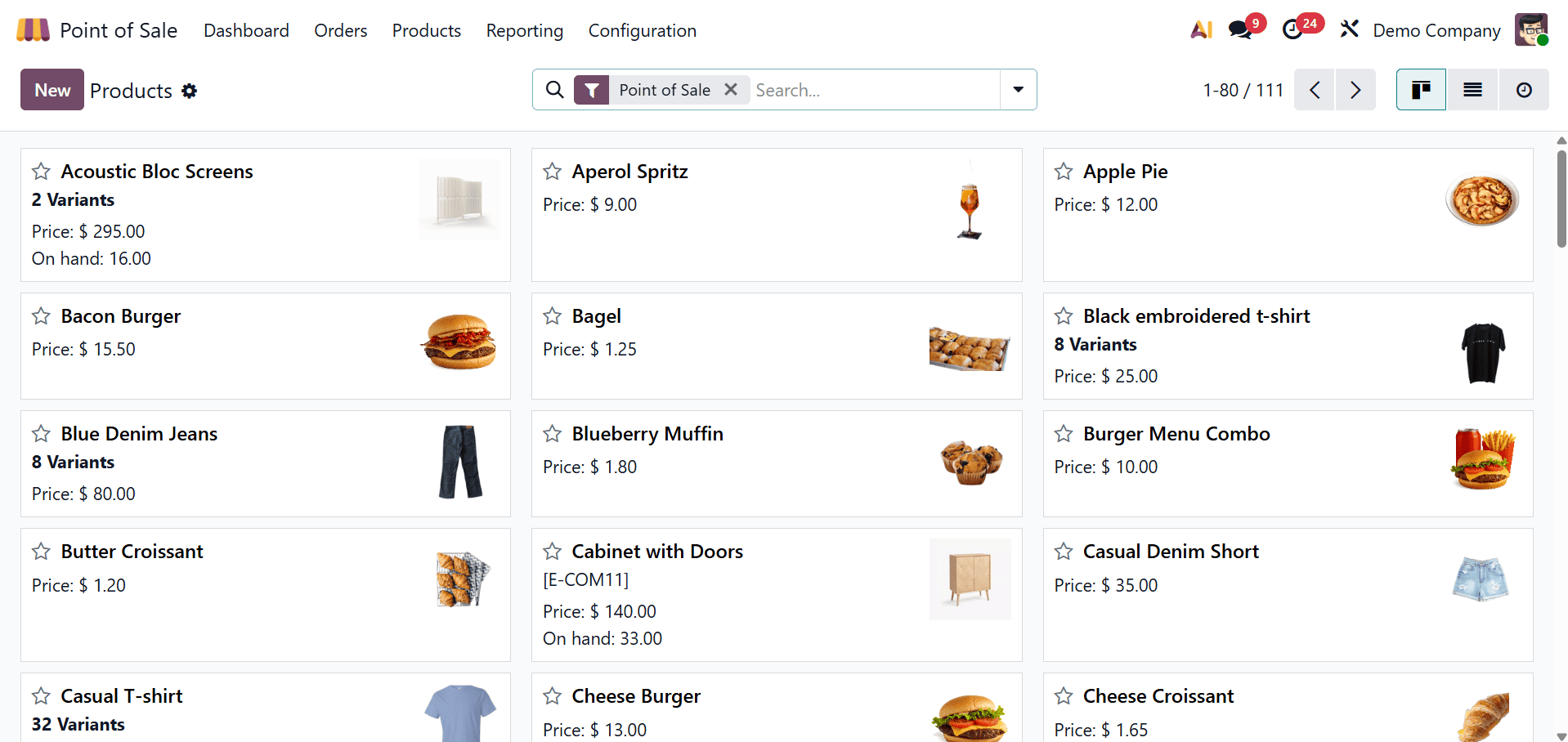Mark Bacon Burger as favorite
The height and width of the screenshot is (742, 1568).
[x=42, y=316]
